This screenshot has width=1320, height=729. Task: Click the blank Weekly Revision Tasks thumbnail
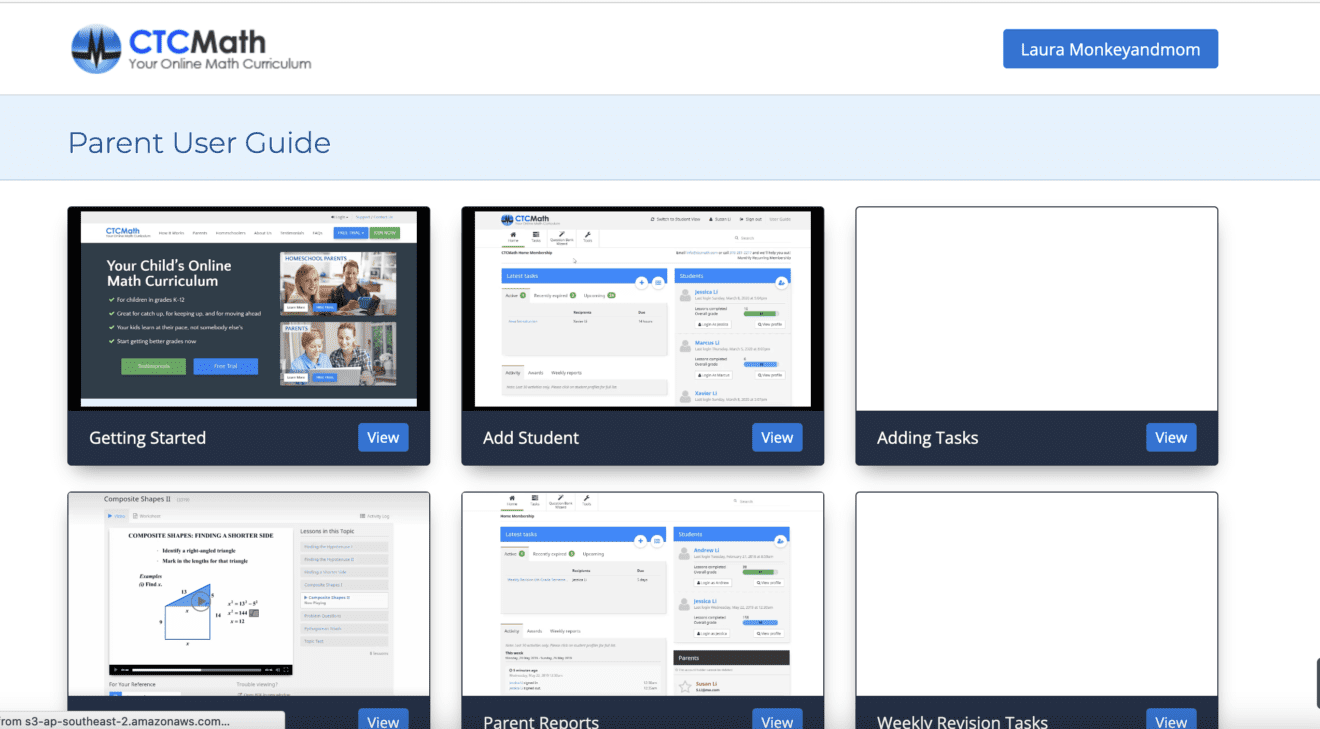pos(1036,593)
